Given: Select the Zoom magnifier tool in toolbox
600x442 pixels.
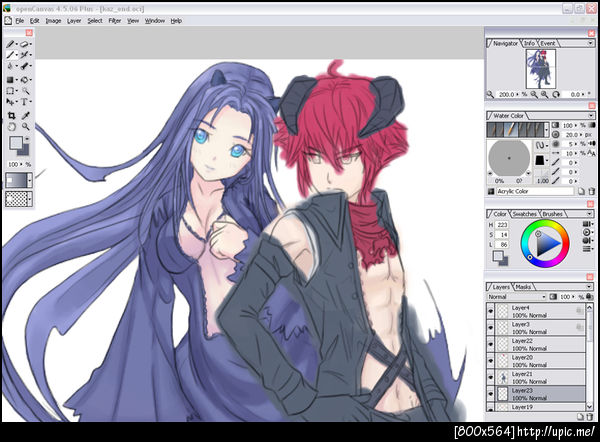Looking at the screenshot, I should pos(25,126).
